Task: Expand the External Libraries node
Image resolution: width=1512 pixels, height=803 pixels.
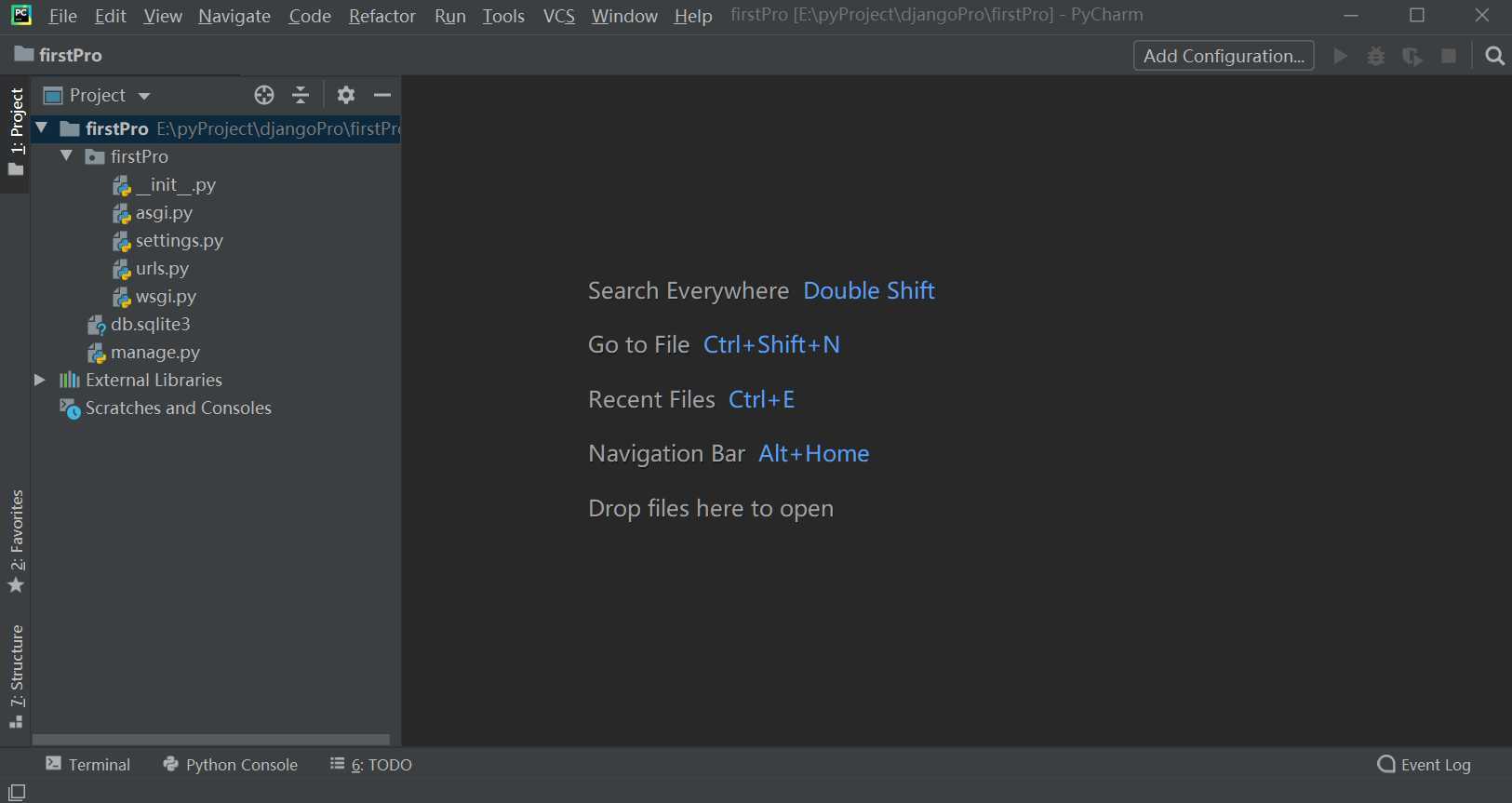Action: pyautogui.click(x=40, y=380)
